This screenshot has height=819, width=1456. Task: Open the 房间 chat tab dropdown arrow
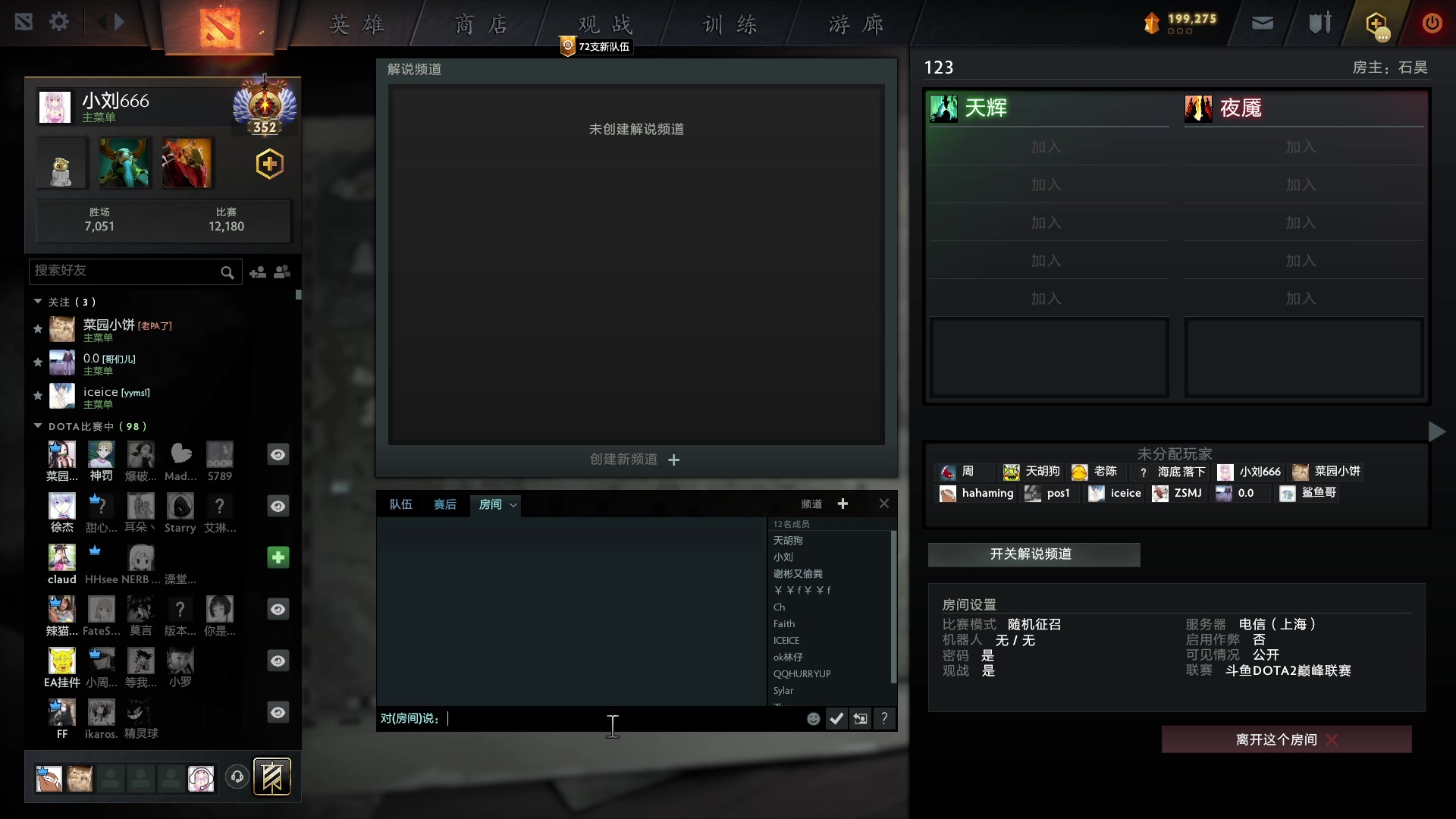(x=513, y=505)
